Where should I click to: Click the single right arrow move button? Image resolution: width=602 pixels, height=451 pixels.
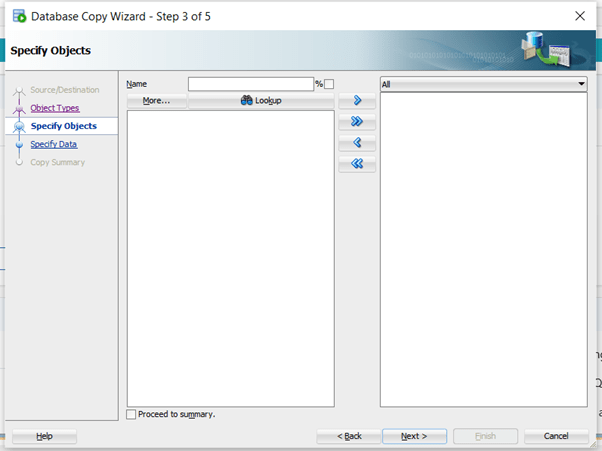tap(357, 101)
